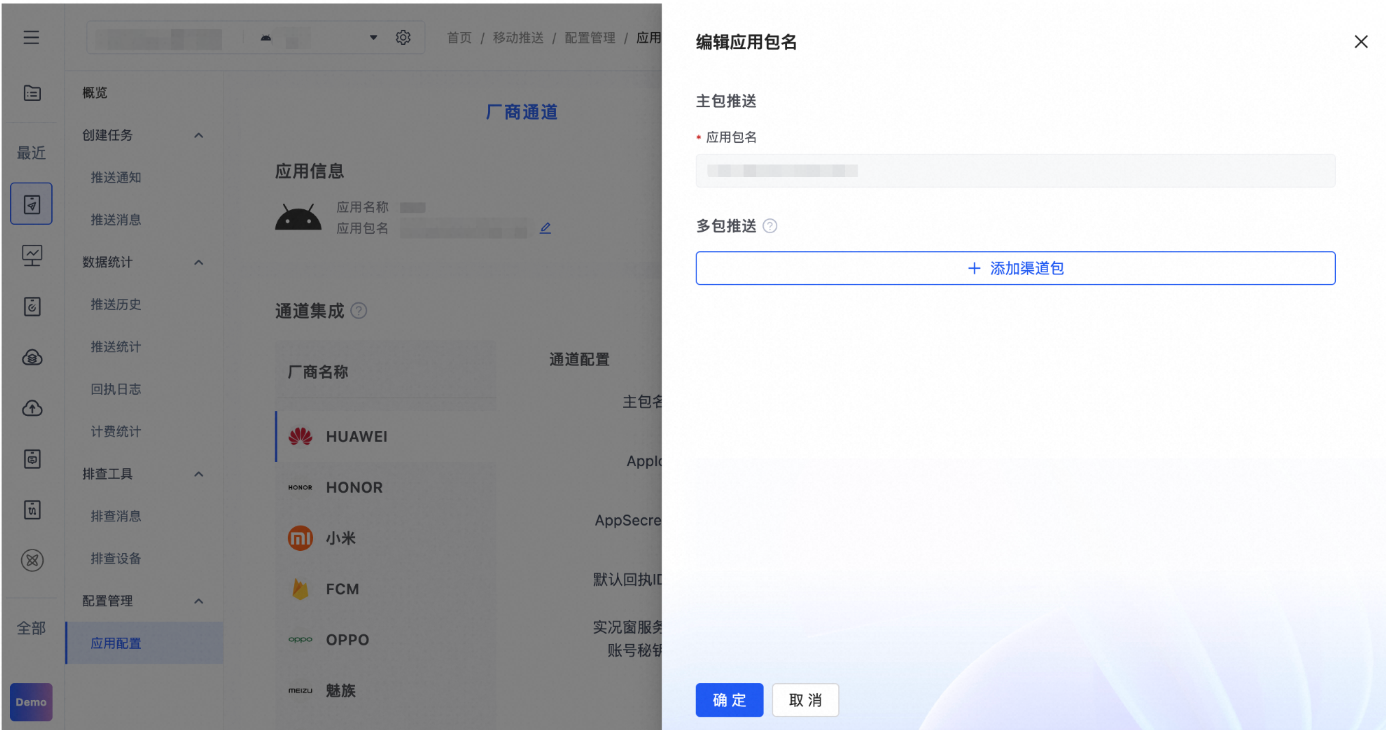Open 排查消息 menu item
This screenshot has width=1386, height=730.
(116, 516)
